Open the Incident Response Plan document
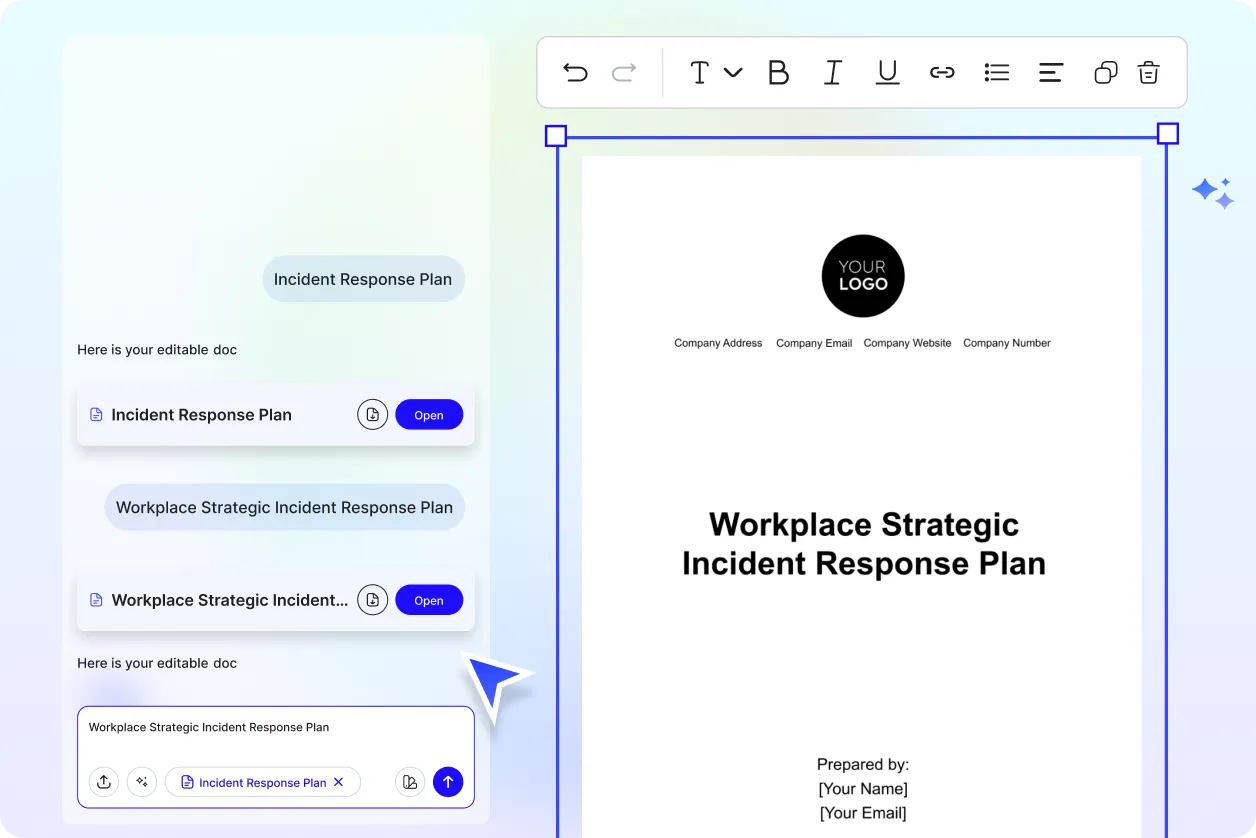 [x=429, y=415]
